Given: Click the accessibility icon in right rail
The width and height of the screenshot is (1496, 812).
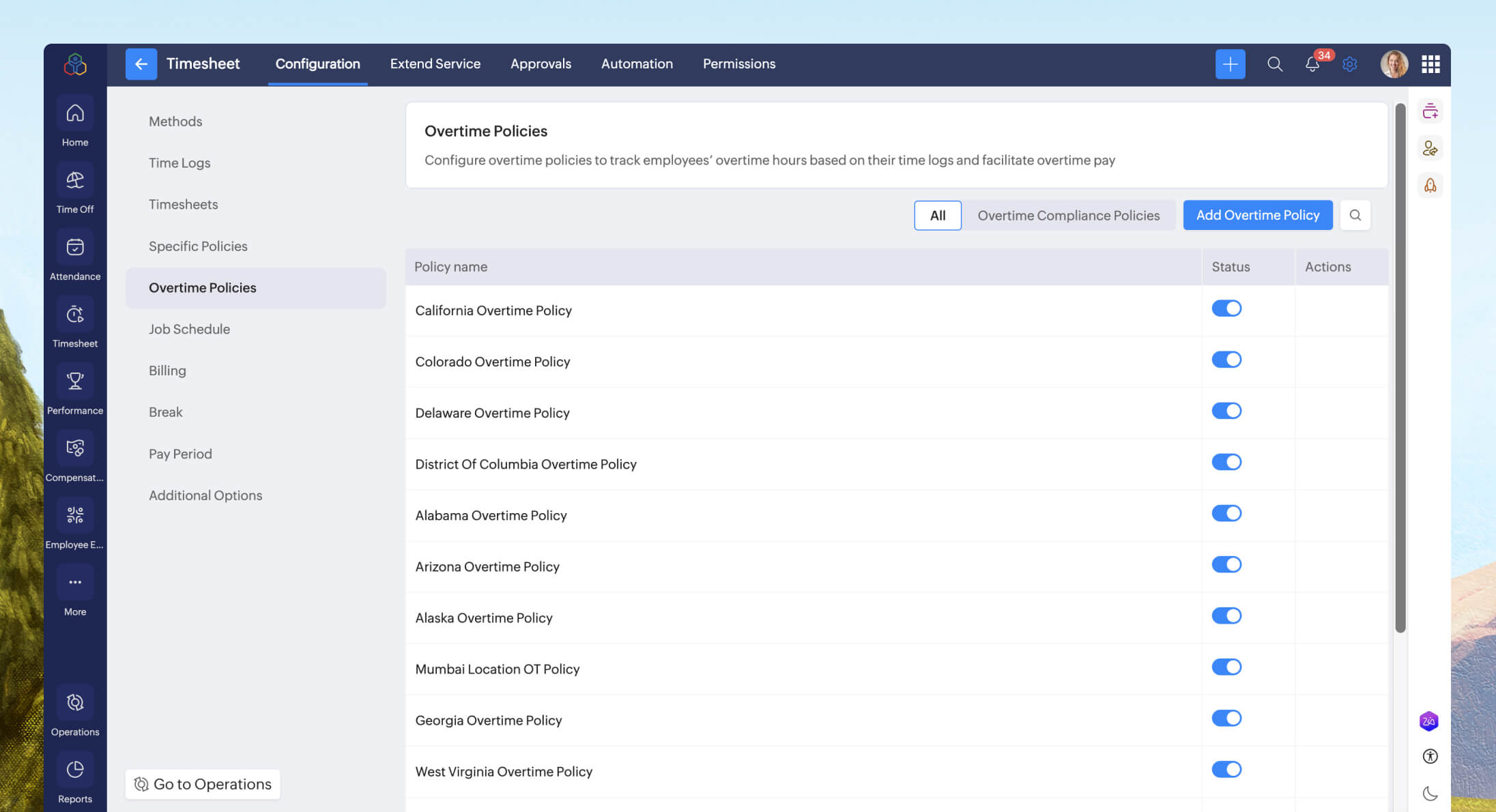Looking at the screenshot, I should (1430, 756).
